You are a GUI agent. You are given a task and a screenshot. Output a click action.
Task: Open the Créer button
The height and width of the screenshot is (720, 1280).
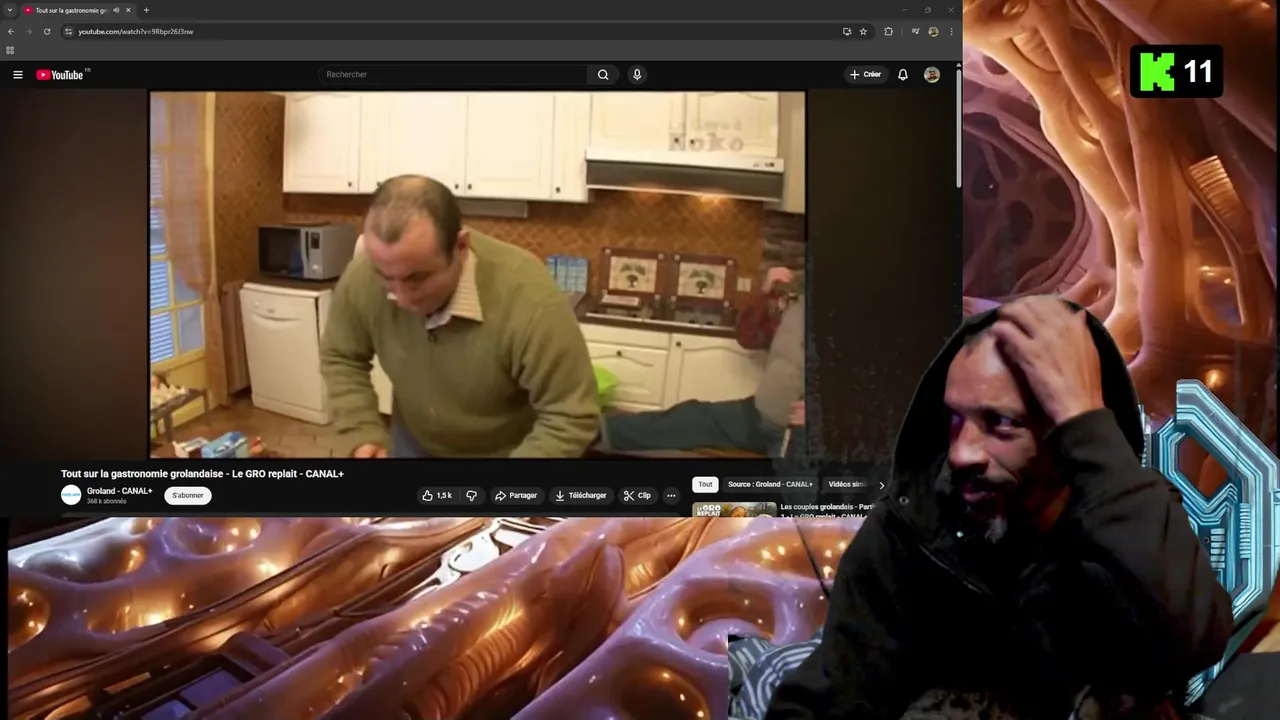tap(865, 74)
